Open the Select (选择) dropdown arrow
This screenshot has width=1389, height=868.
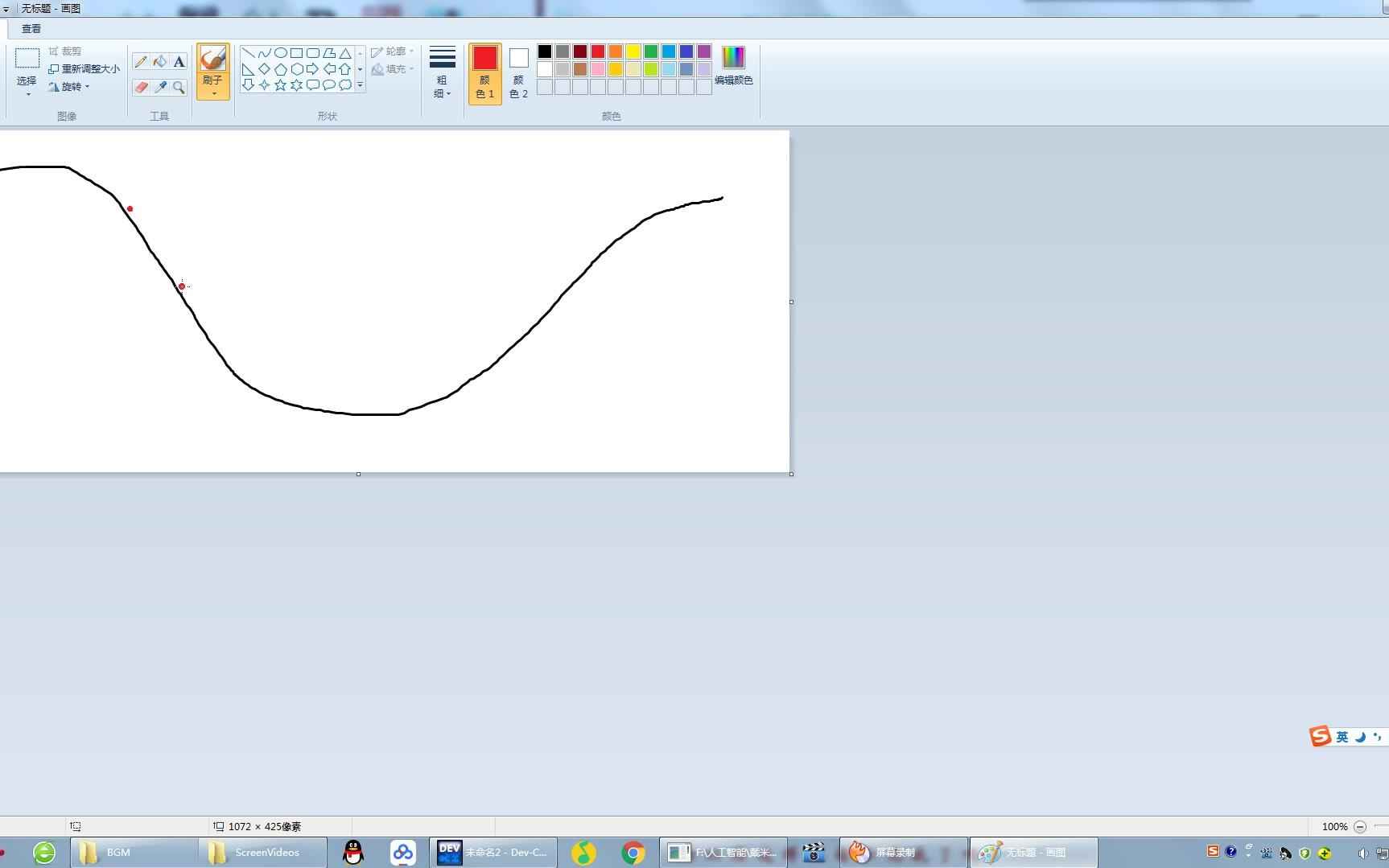[27, 95]
